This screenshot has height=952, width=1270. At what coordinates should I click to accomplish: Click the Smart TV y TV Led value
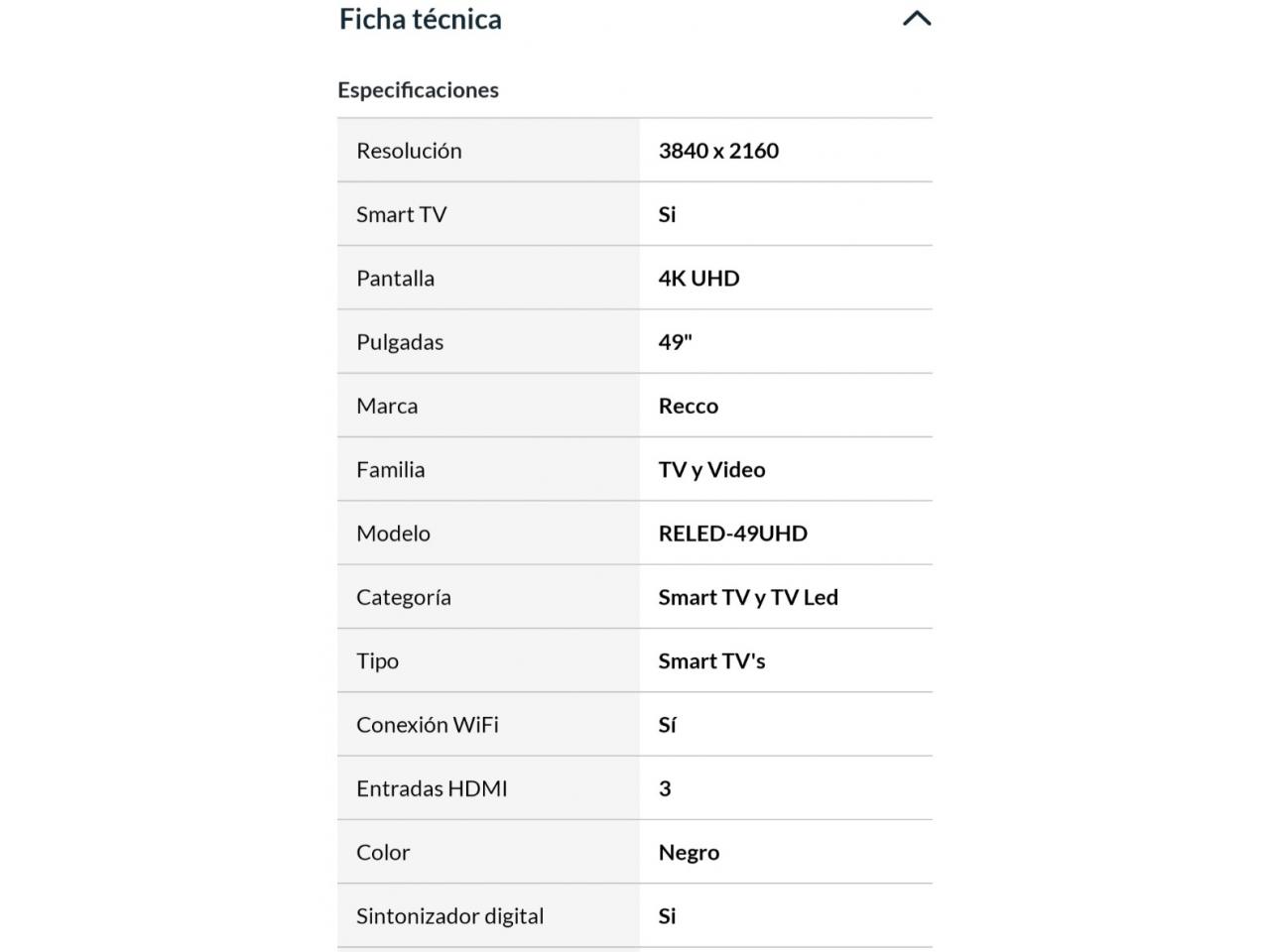pos(748,597)
